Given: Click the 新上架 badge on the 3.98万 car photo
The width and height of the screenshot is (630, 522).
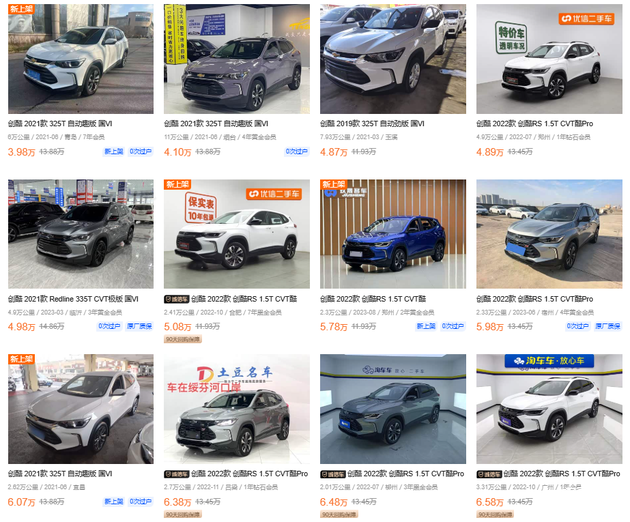Looking at the screenshot, I should 21,9.
